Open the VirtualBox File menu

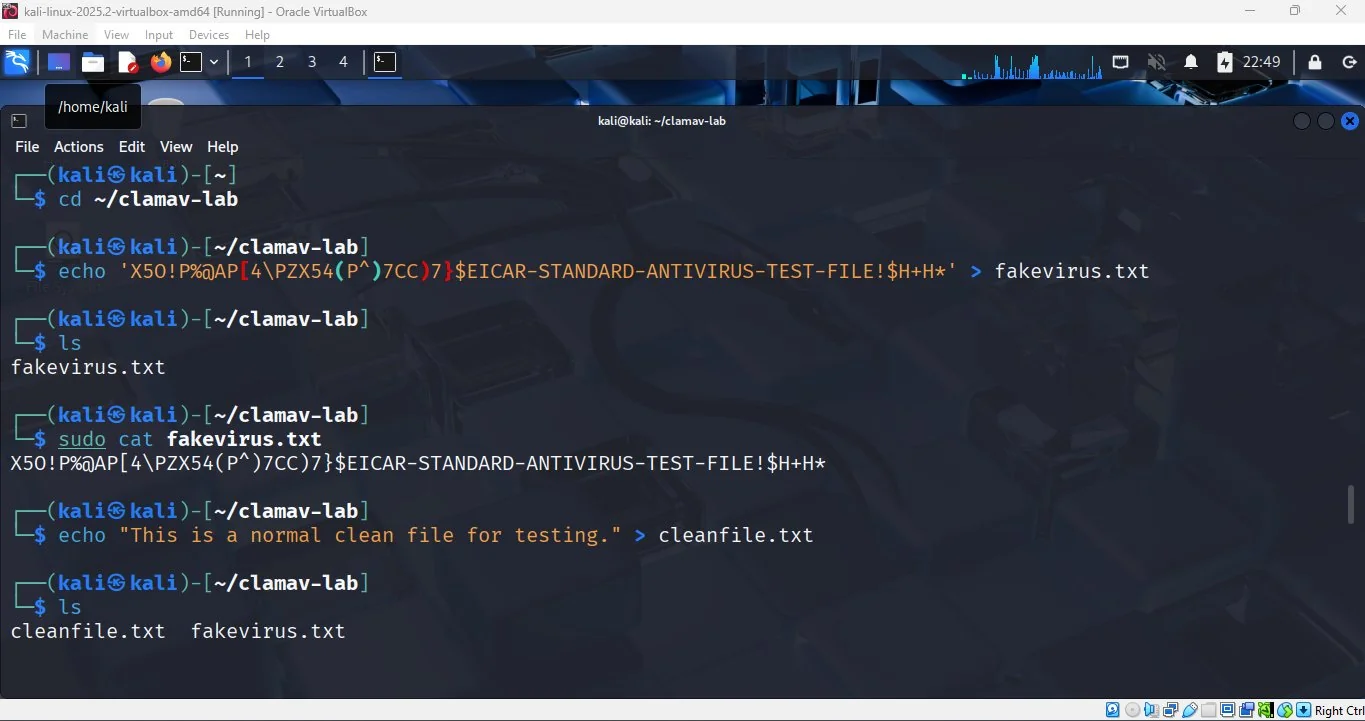pos(17,34)
